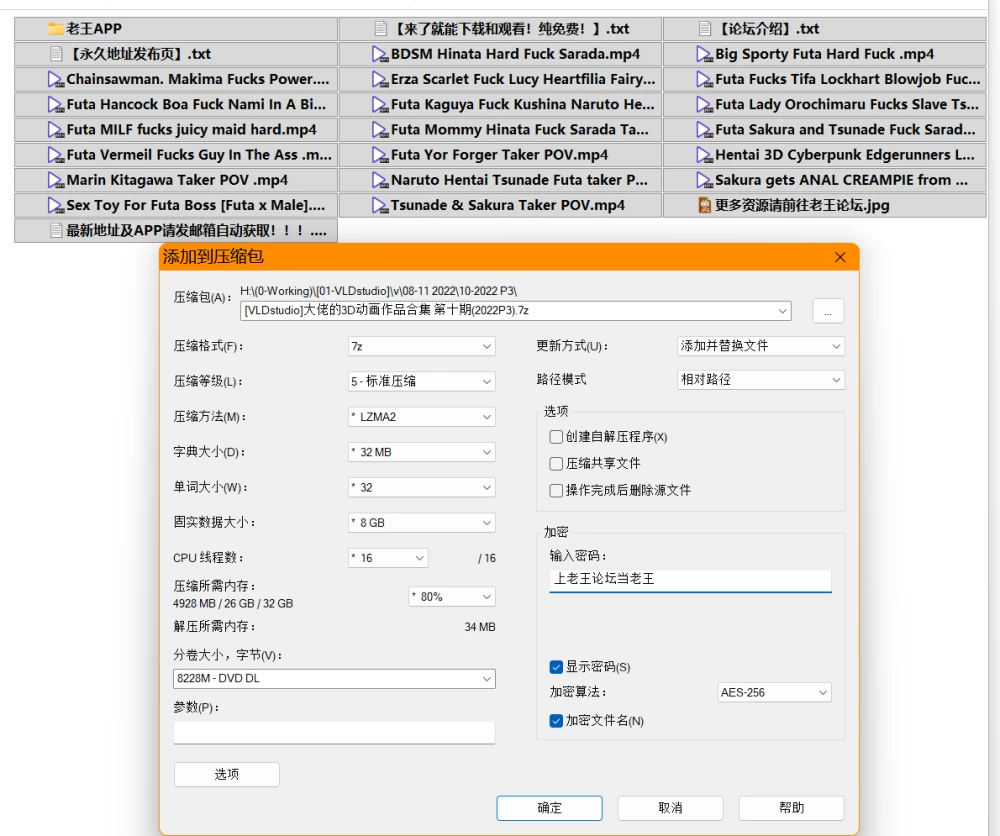
Task: Select the 更多资源请前往老王论坛.jpg image icon
Action: (x=705, y=205)
